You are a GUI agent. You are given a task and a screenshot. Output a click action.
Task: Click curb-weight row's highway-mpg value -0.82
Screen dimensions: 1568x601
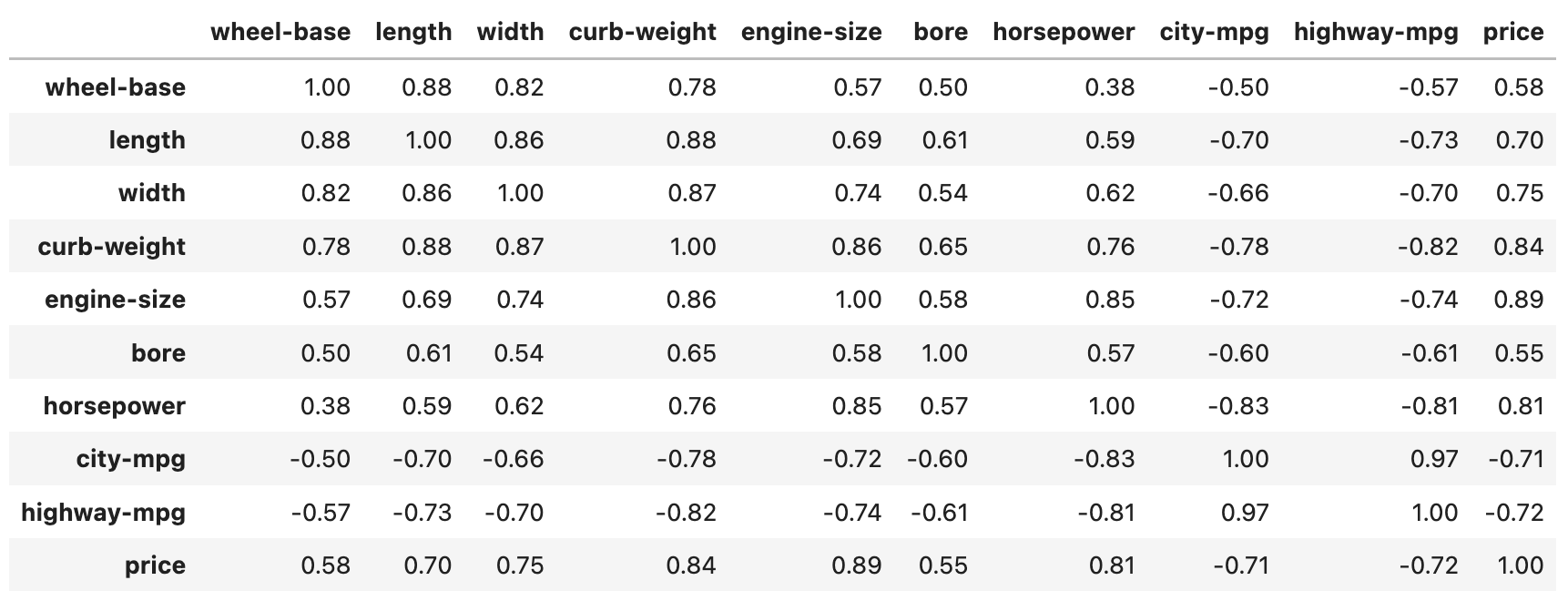[x=1428, y=247]
